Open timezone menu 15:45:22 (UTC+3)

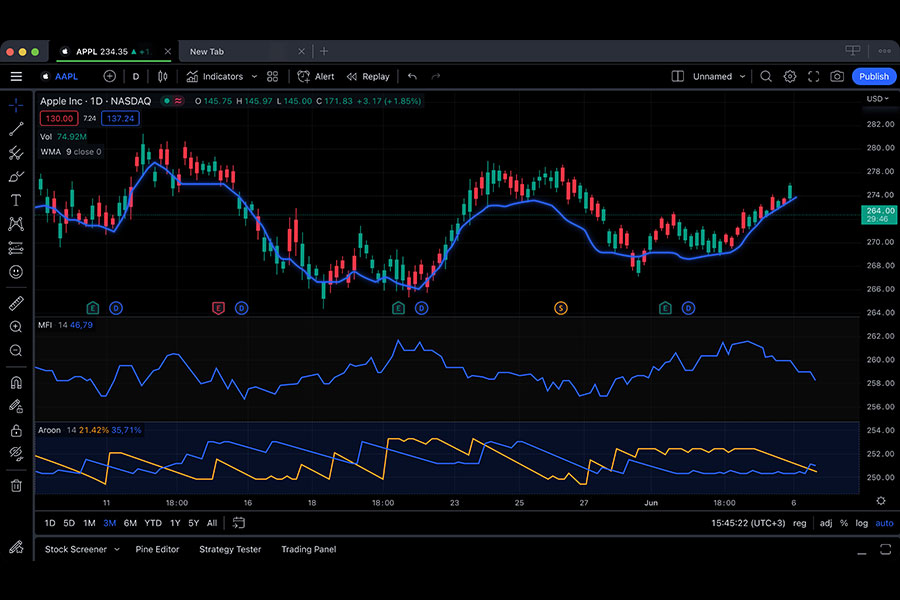(x=748, y=523)
